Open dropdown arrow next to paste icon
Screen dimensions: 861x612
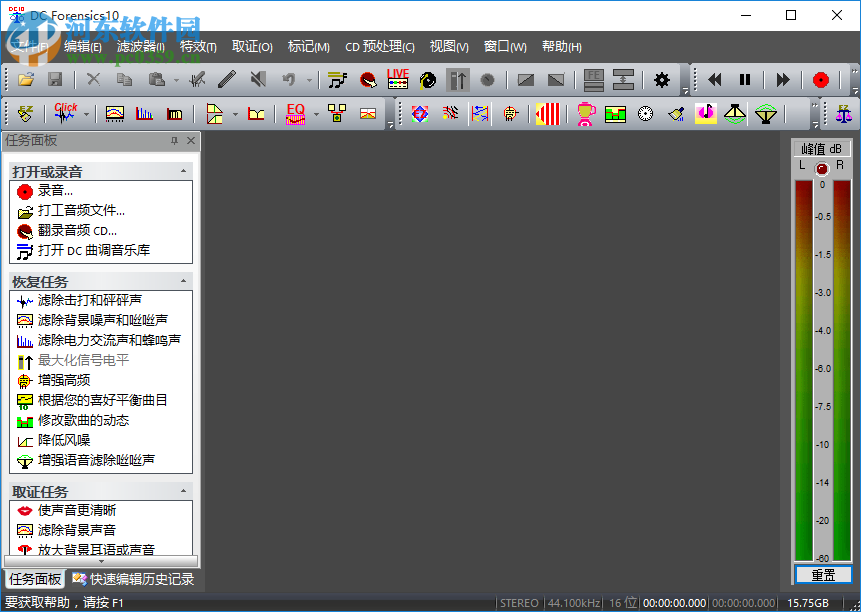pyautogui.click(x=176, y=81)
